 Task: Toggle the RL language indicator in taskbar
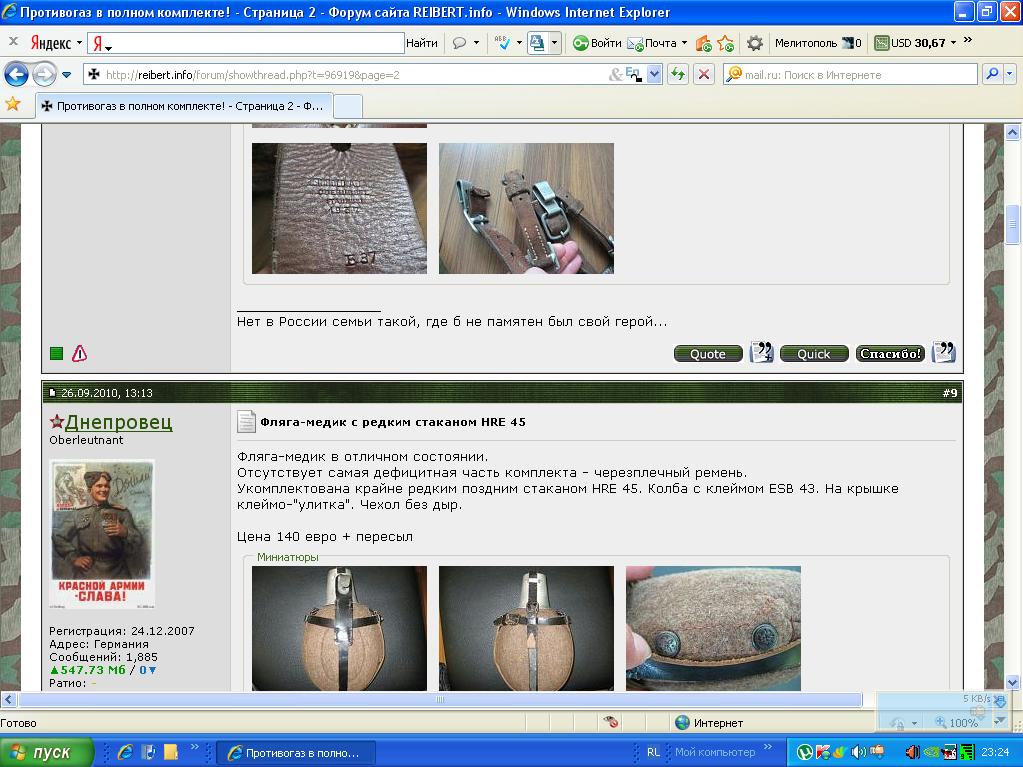(x=653, y=752)
